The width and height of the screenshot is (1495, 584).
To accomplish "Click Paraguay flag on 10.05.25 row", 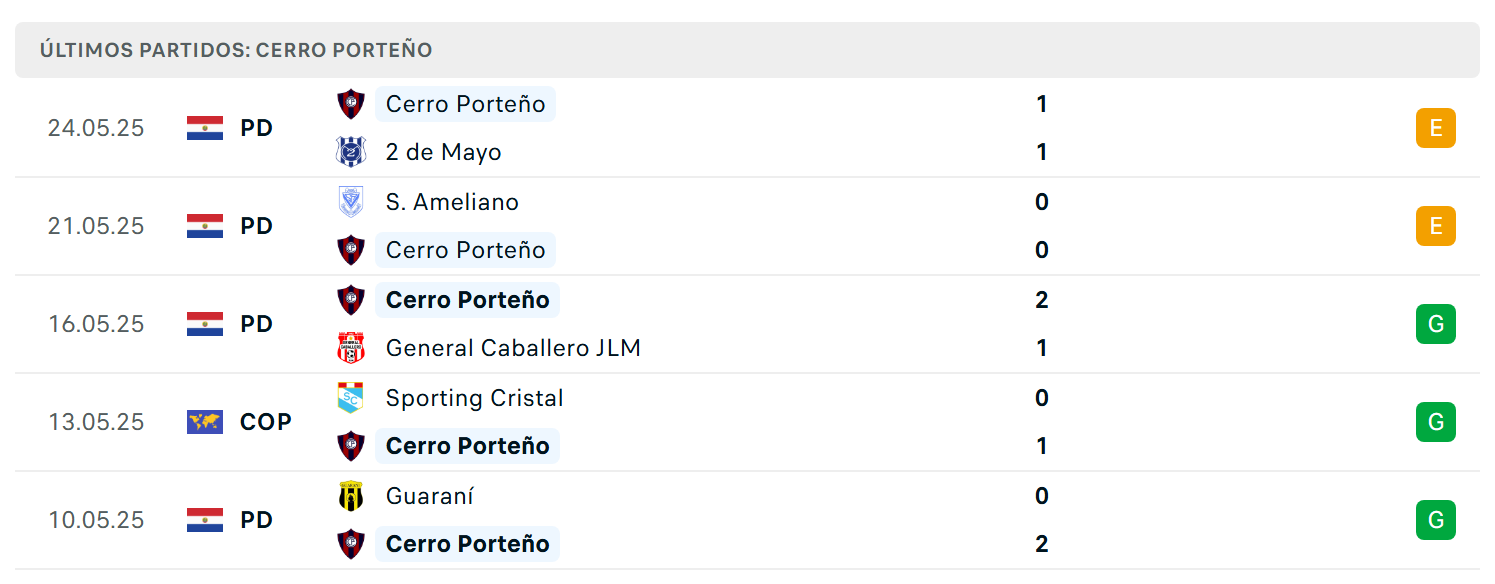I will tap(205, 520).
